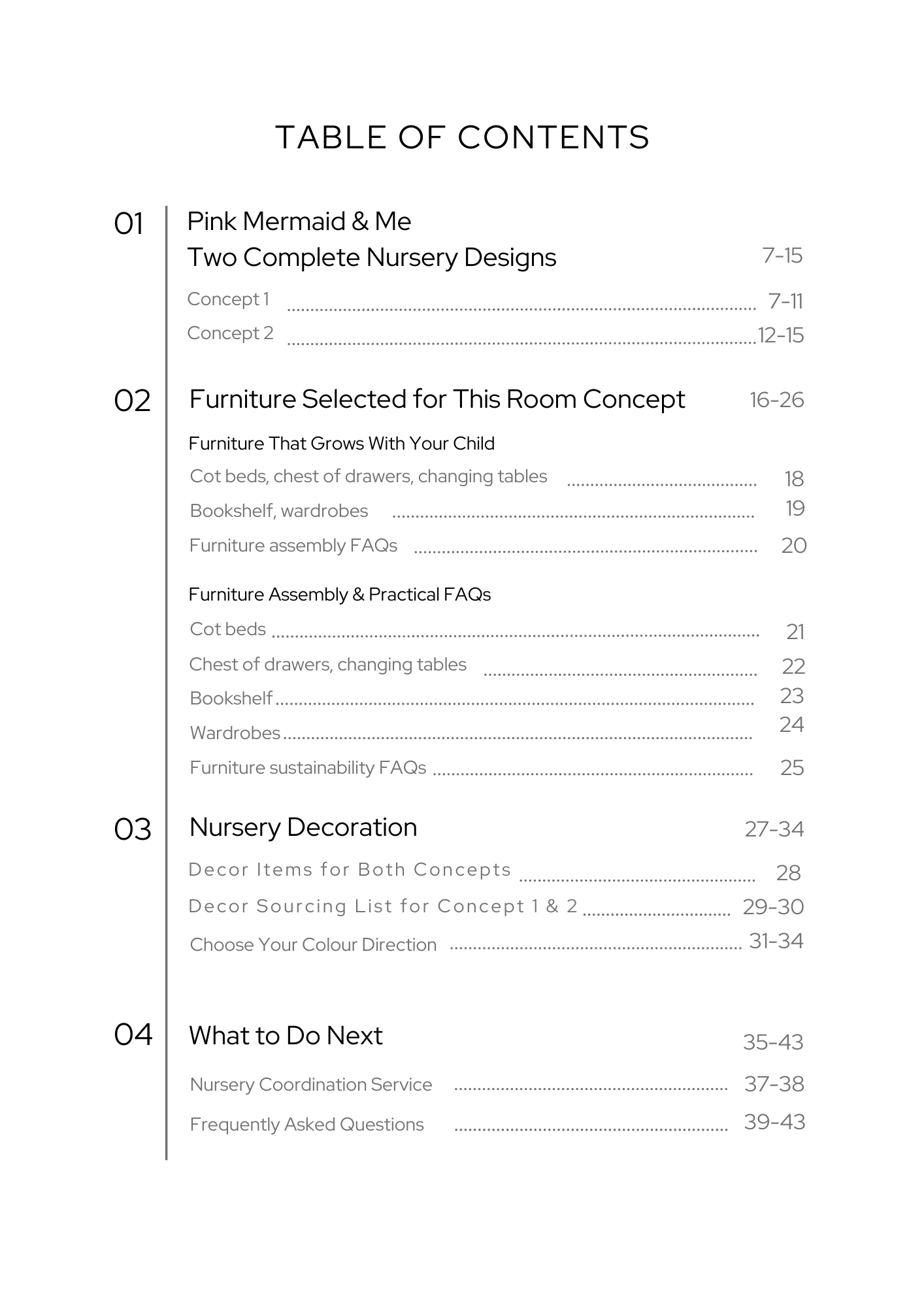Go to 'Choose Your Colour Direction'

point(313,945)
